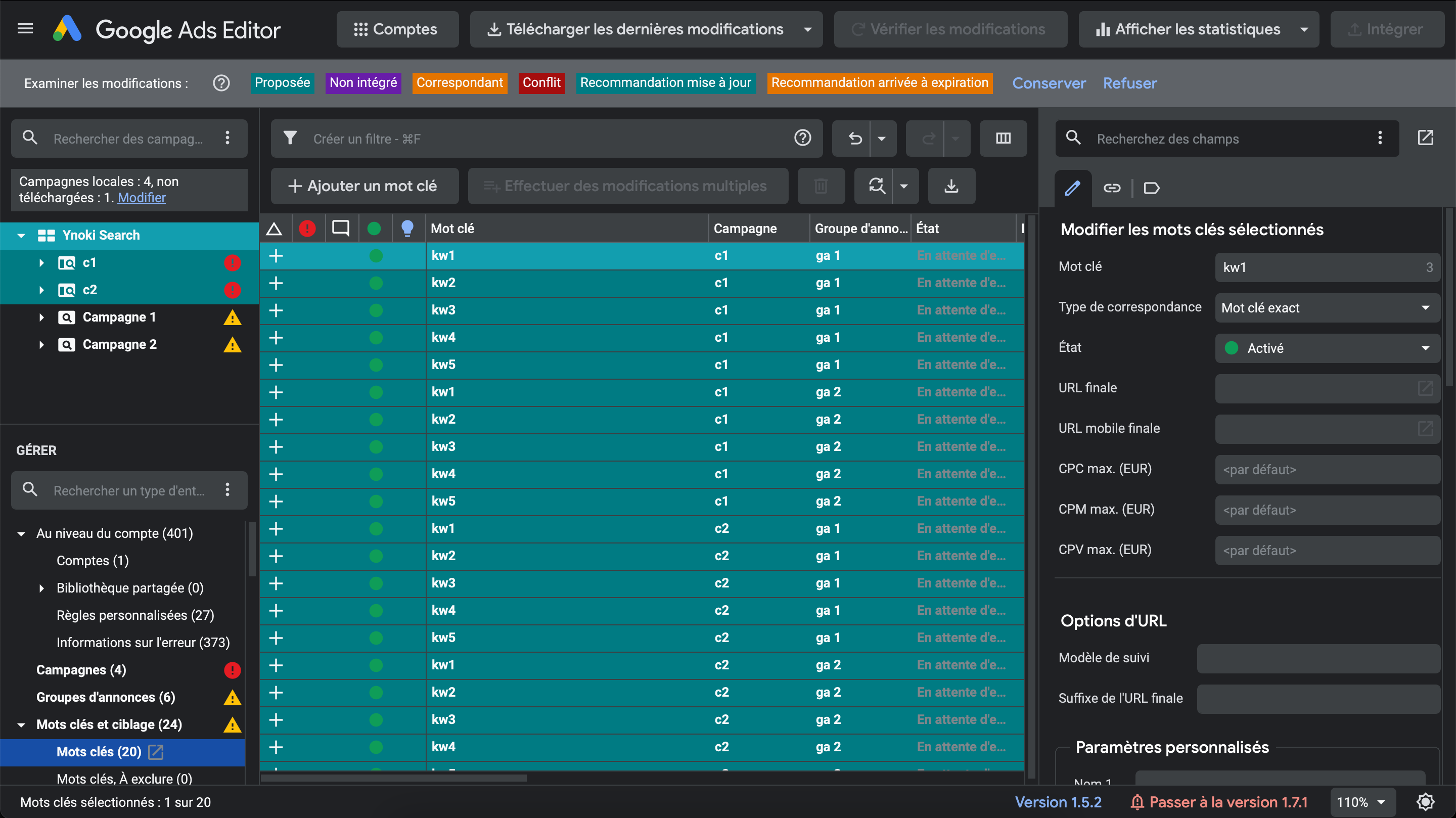Collapse Au niveau du compte section
Screen dimensions: 1456x818
coord(21,534)
